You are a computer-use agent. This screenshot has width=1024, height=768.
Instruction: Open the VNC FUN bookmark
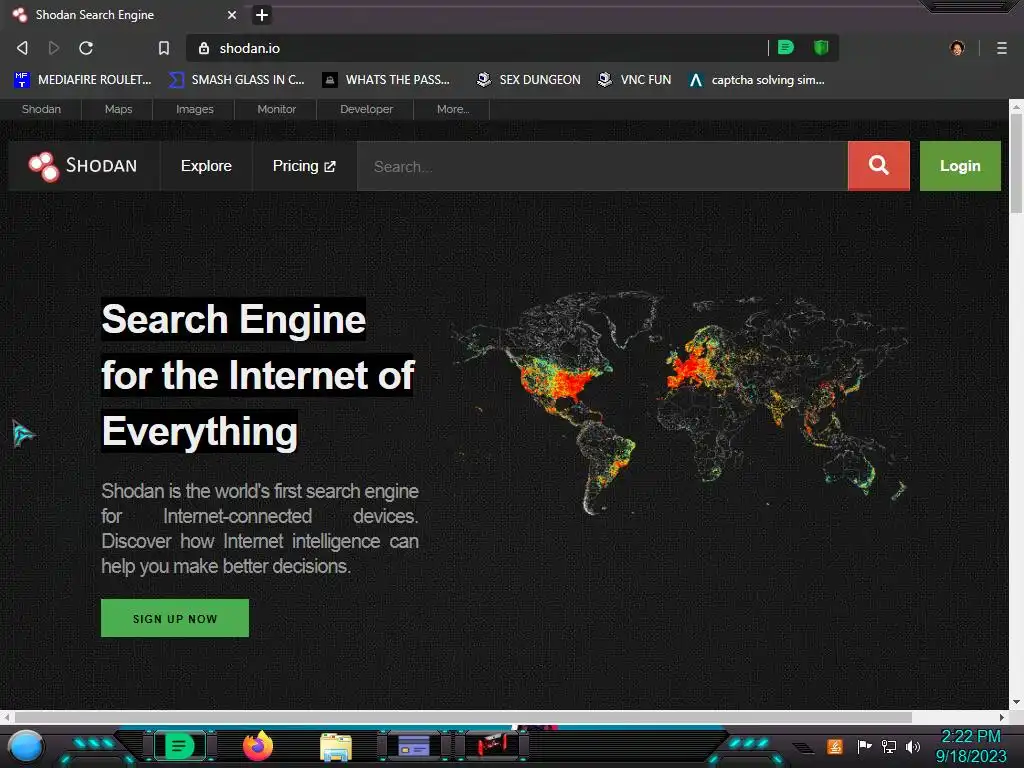tap(635, 80)
